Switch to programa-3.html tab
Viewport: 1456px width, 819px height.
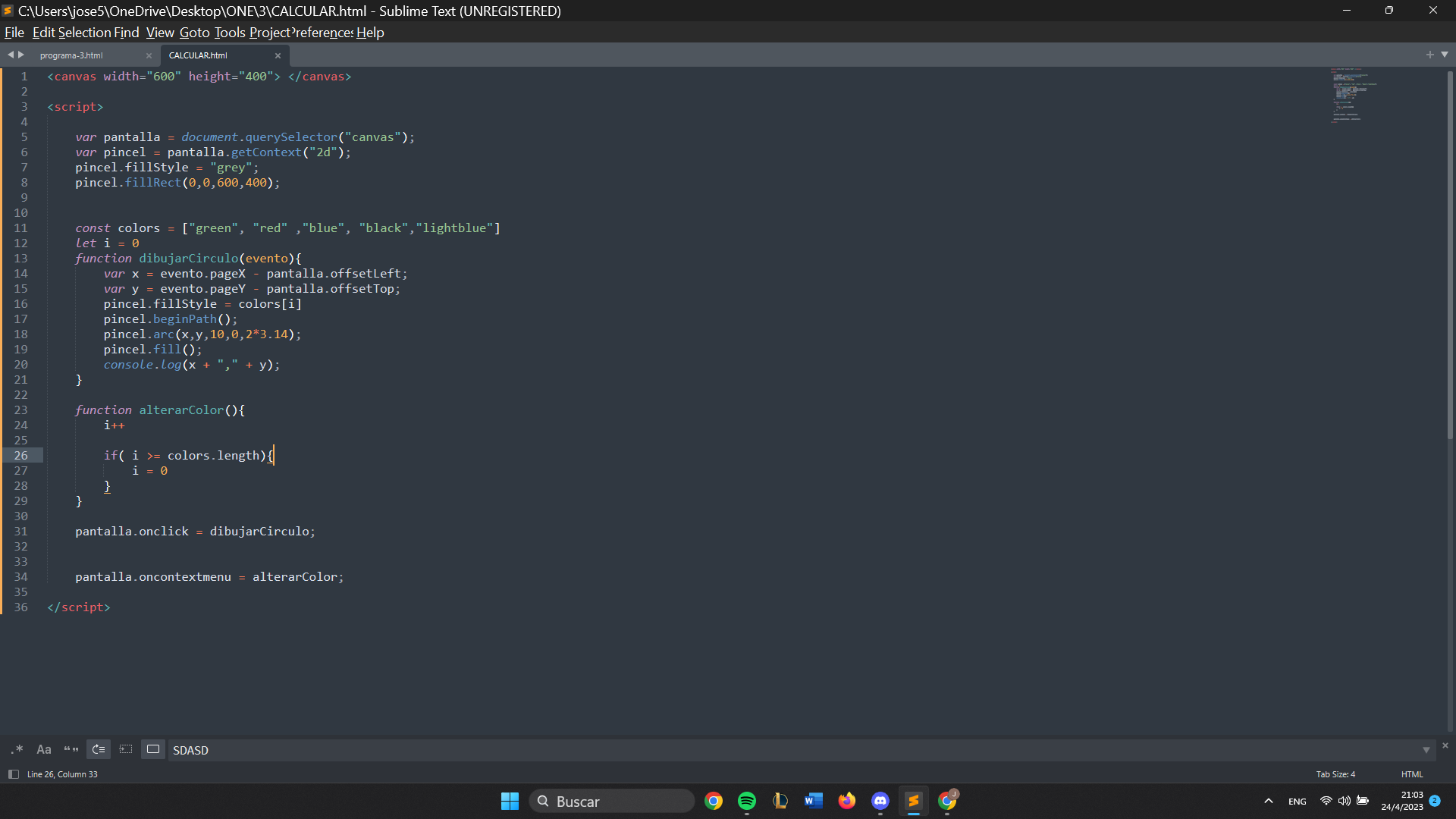coord(71,55)
